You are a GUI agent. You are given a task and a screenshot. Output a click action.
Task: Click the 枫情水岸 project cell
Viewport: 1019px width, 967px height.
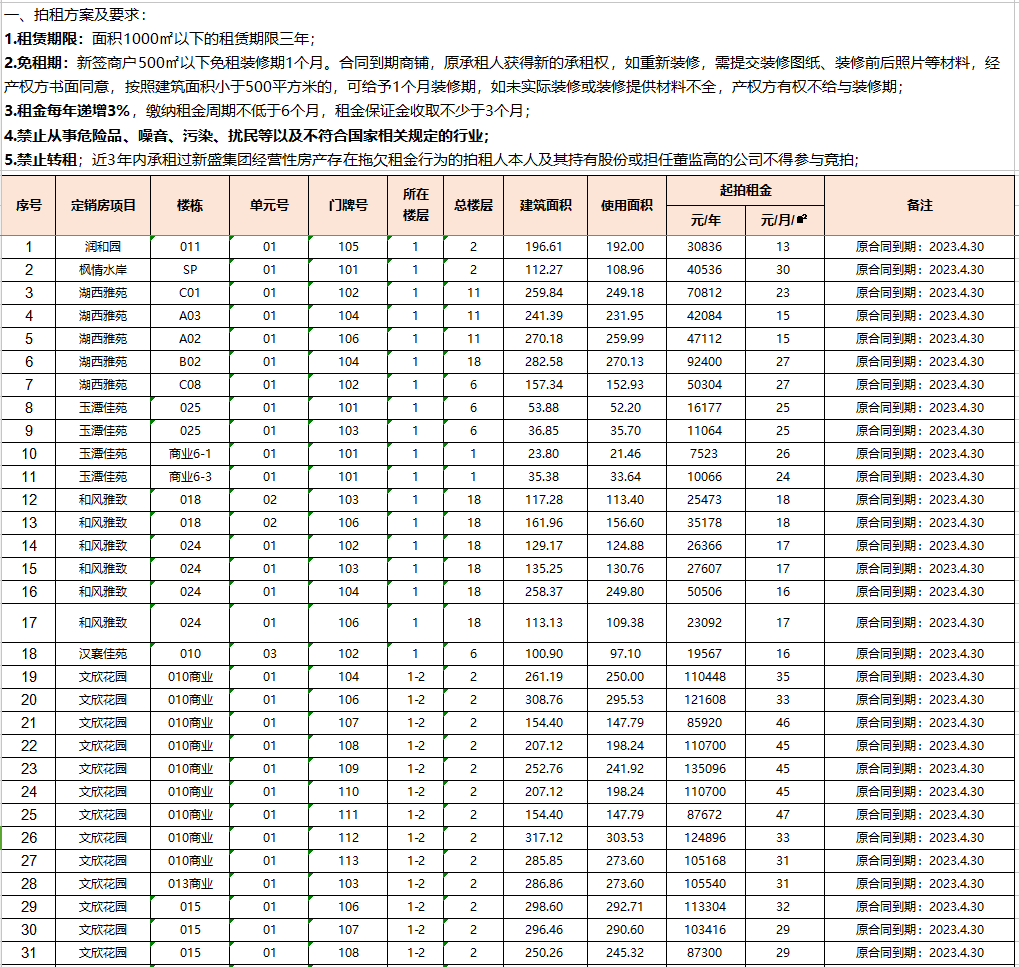[104, 269]
